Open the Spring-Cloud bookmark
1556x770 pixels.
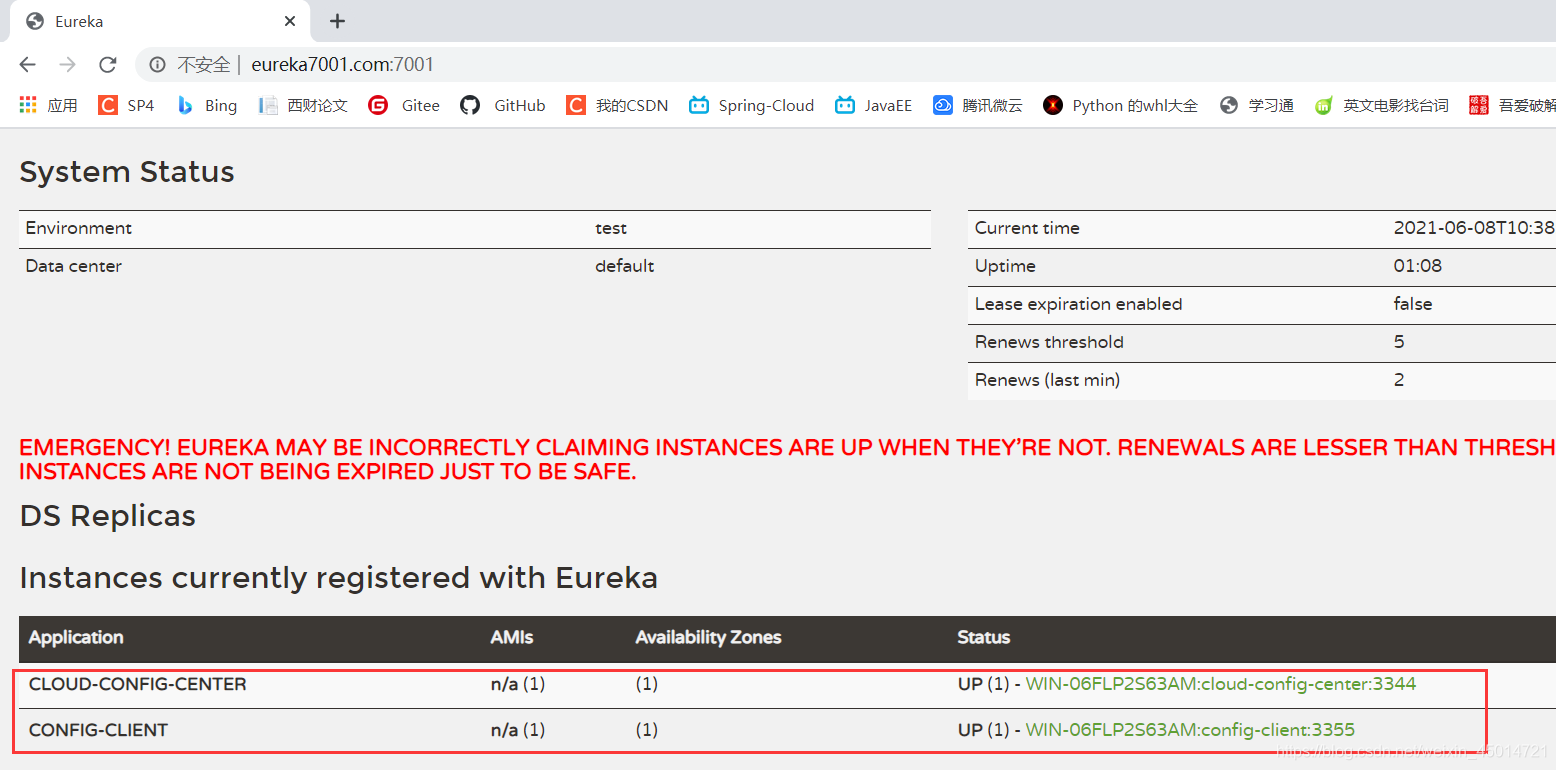[751, 105]
